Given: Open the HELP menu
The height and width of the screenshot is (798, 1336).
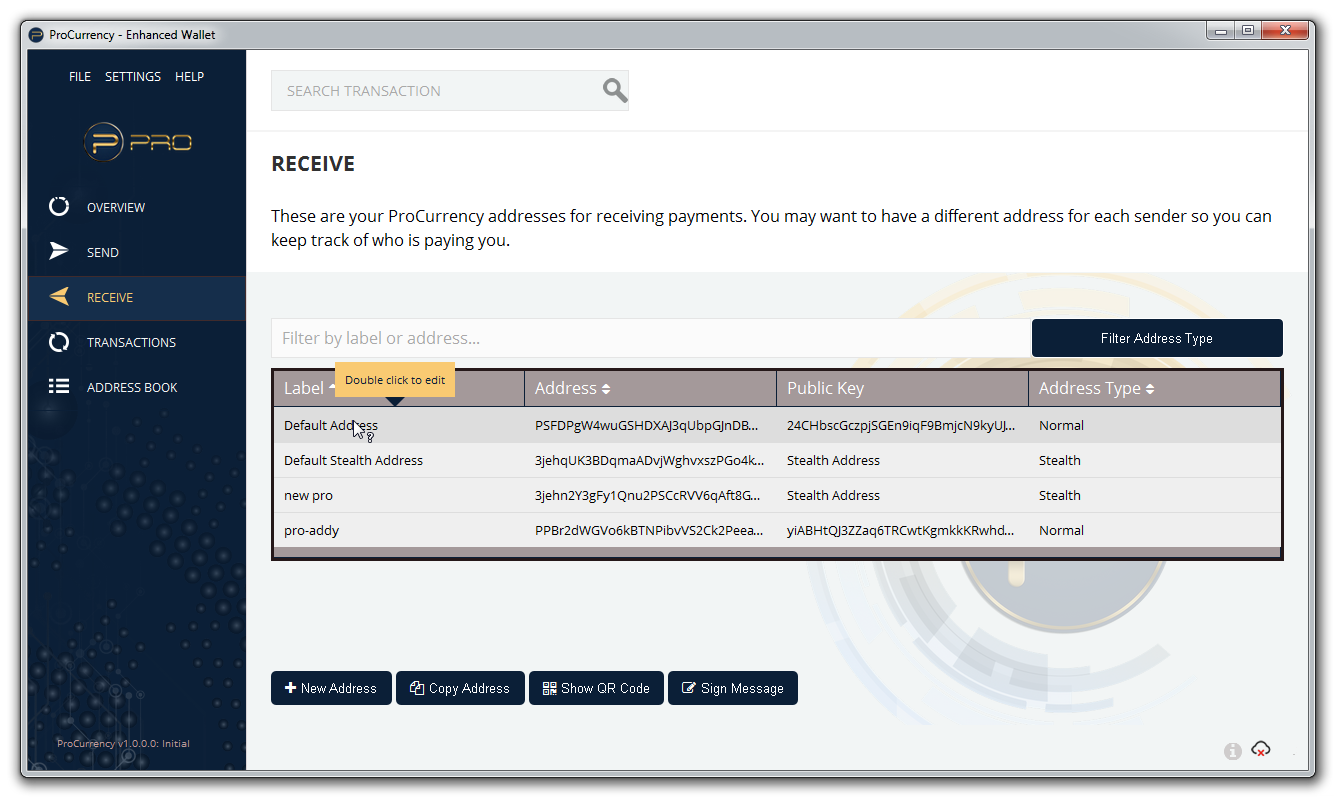Looking at the screenshot, I should [x=189, y=77].
